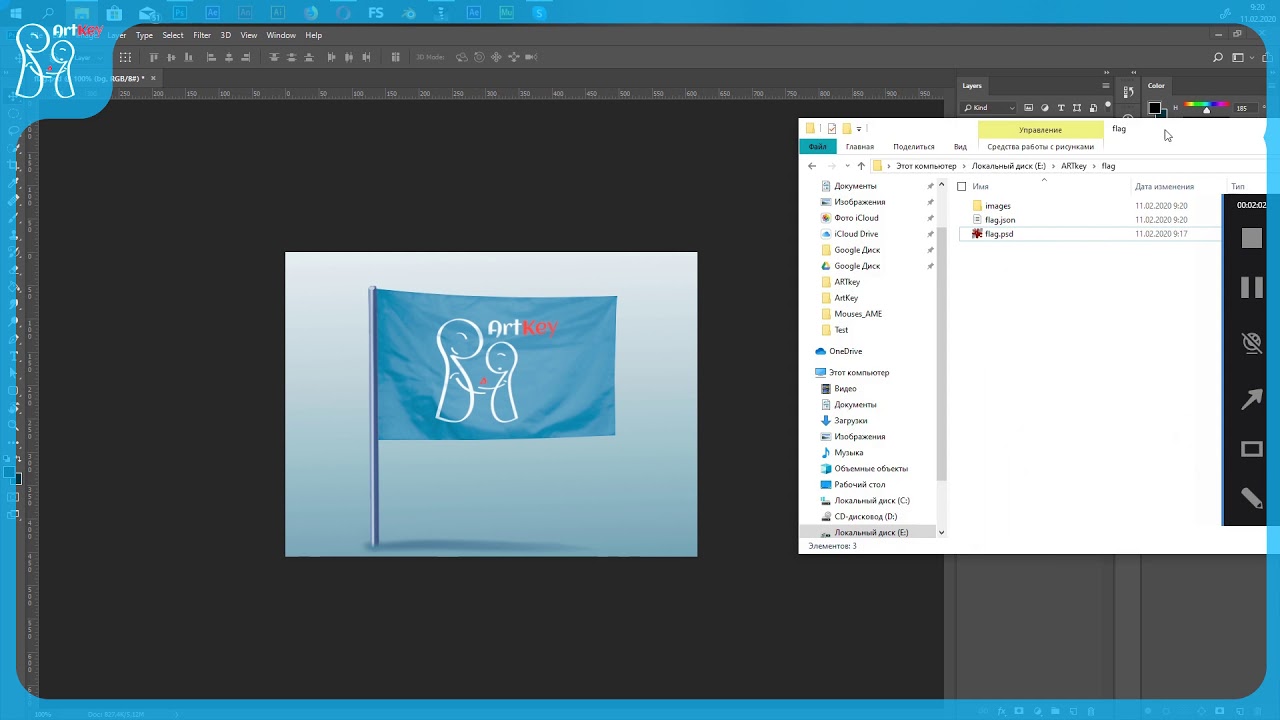This screenshot has width=1280, height=720.
Task: Open the Skype icon in the taskbar
Action: click(x=539, y=13)
